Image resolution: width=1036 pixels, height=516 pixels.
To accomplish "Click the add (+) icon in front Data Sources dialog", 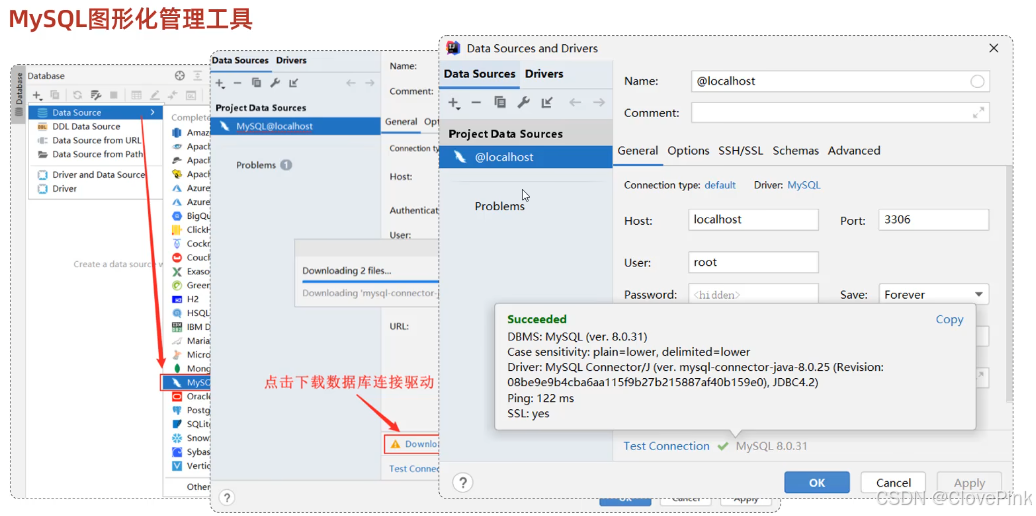I will click(454, 102).
